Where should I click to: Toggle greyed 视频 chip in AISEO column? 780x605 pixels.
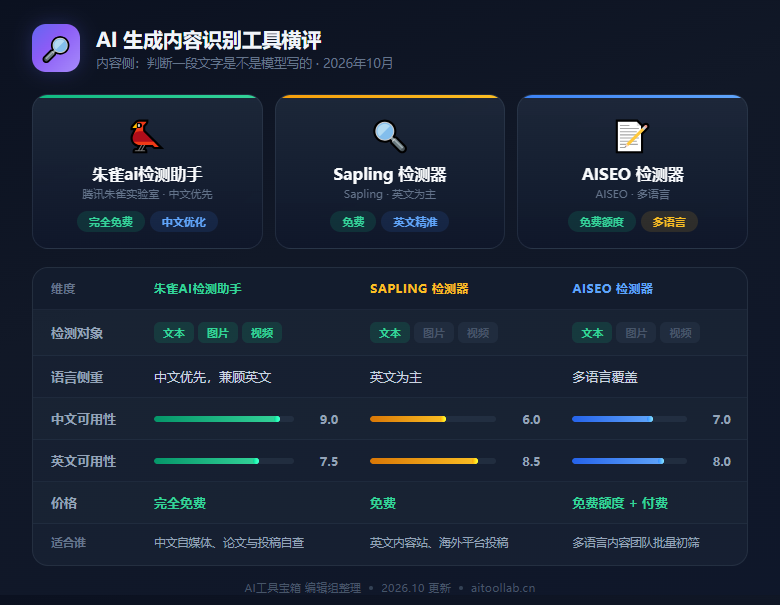(x=680, y=333)
